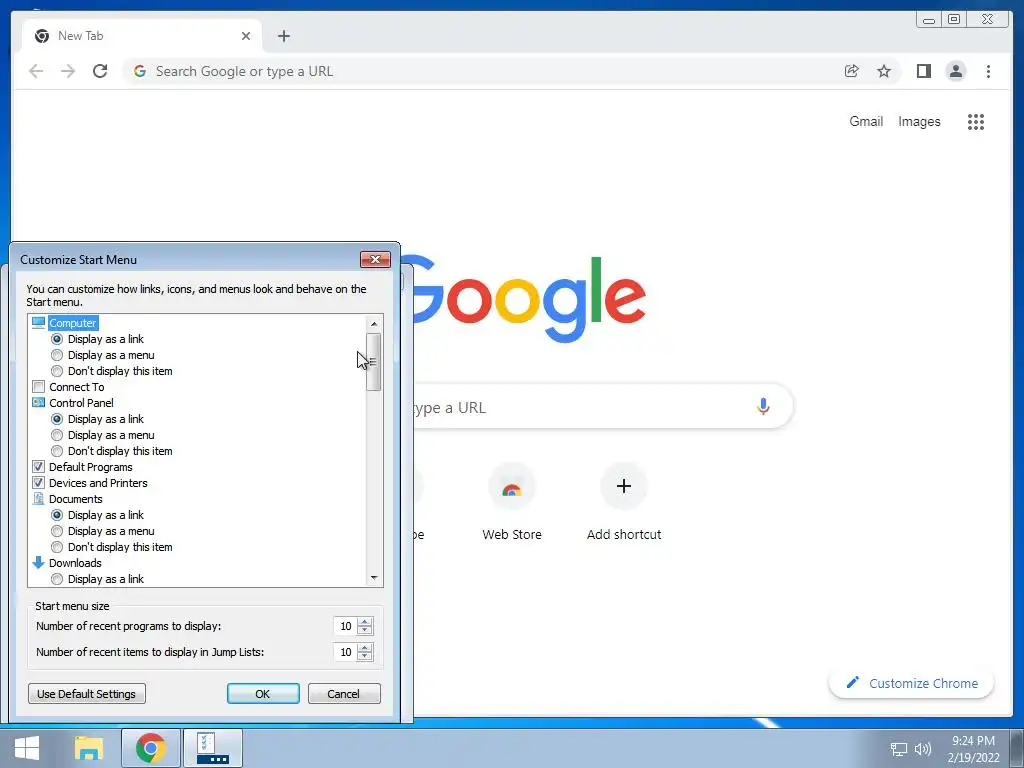The width and height of the screenshot is (1024, 768).
Task: Open taskbar clock and date
Action: (x=973, y=749)
